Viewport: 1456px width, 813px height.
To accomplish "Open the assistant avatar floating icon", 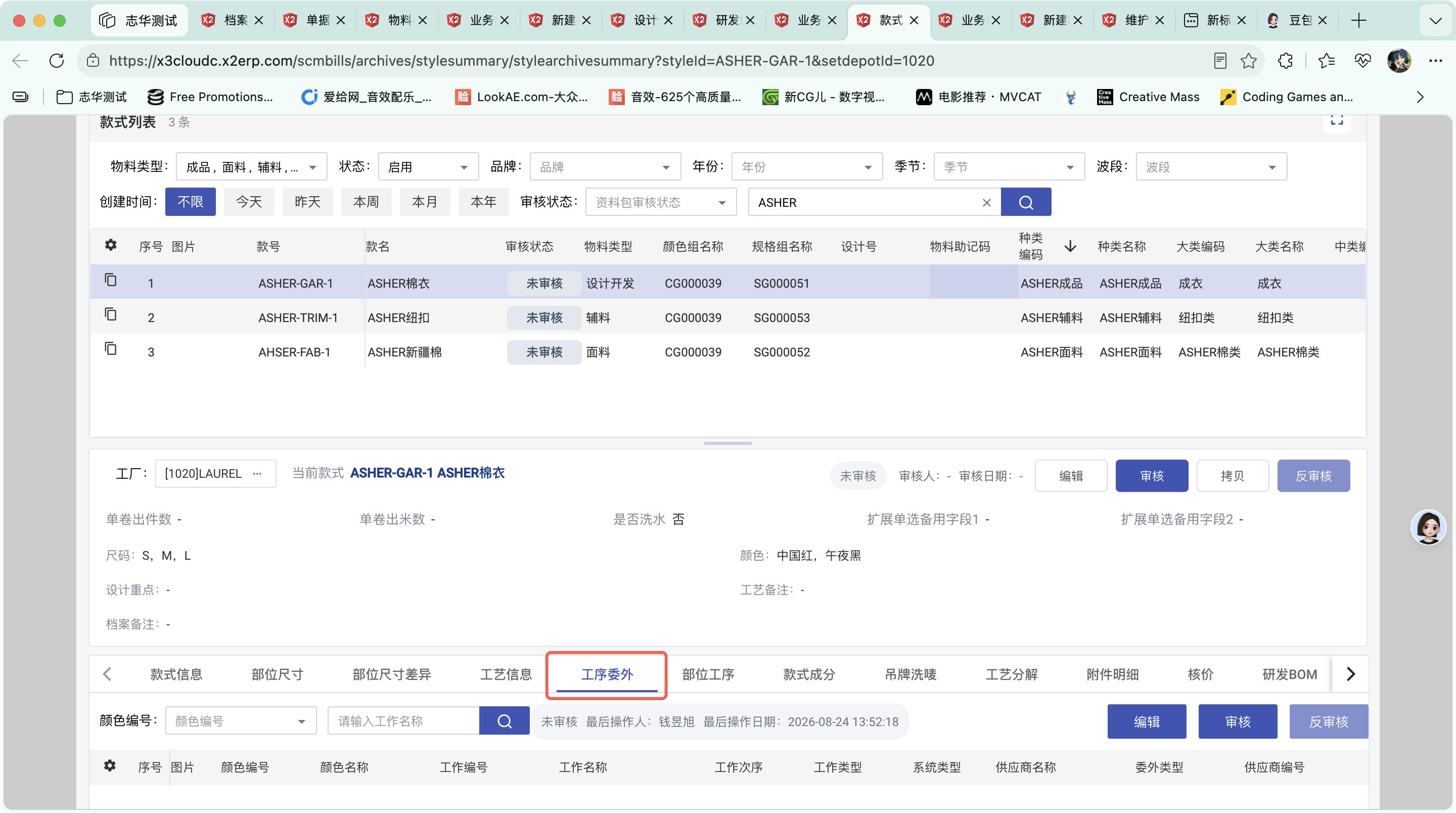I will [x=1428, y=527].
